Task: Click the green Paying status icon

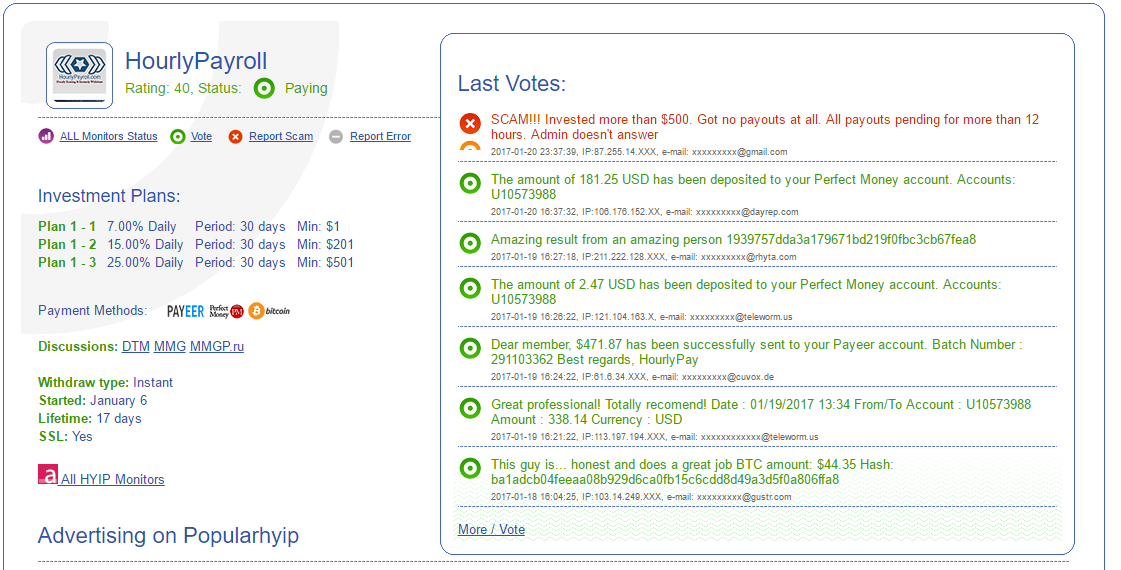Action: coord(265,89)
